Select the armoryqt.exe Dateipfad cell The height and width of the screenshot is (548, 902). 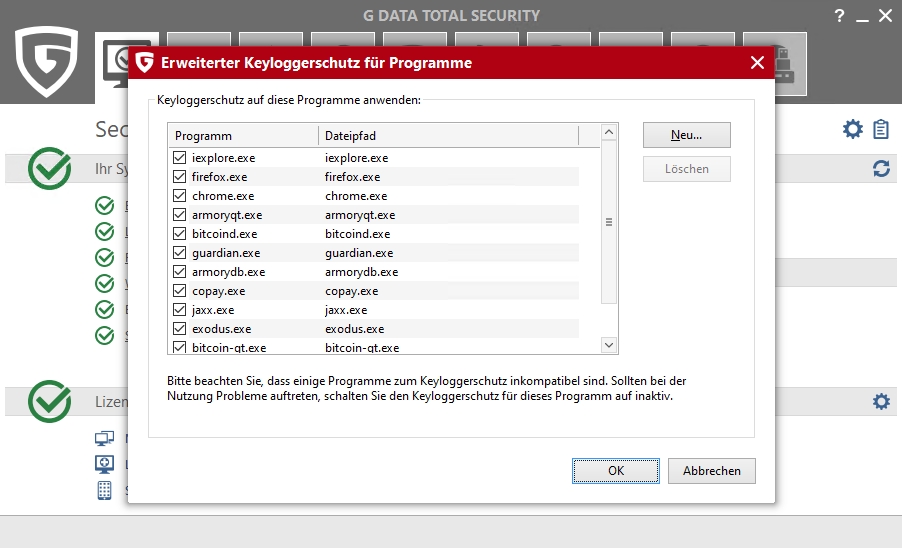360,214
